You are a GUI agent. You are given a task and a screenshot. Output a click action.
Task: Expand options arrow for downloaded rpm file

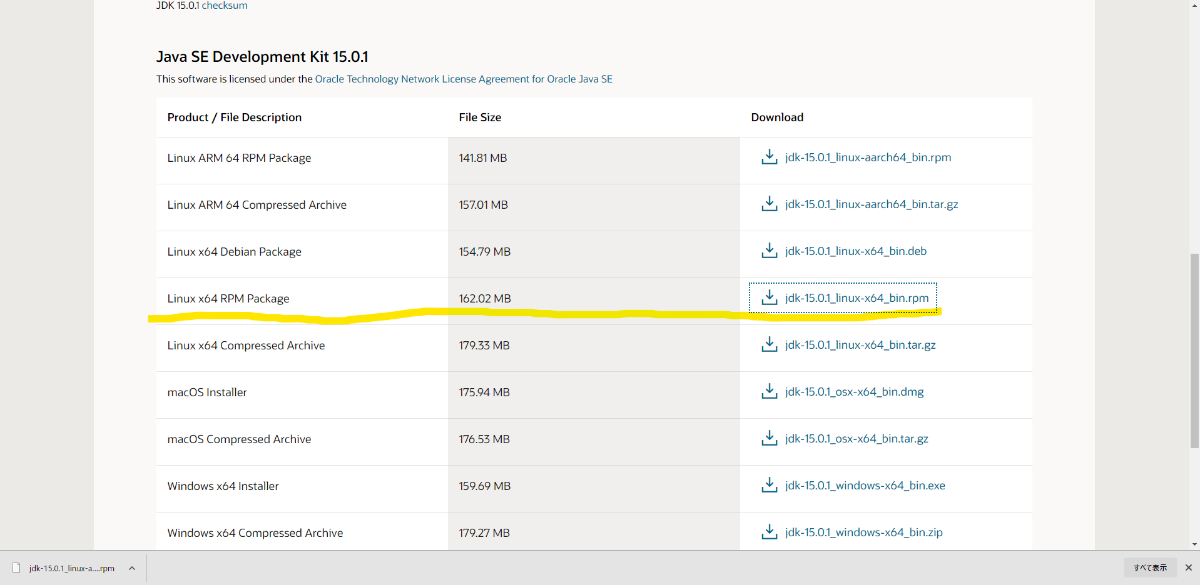(131, 568)
